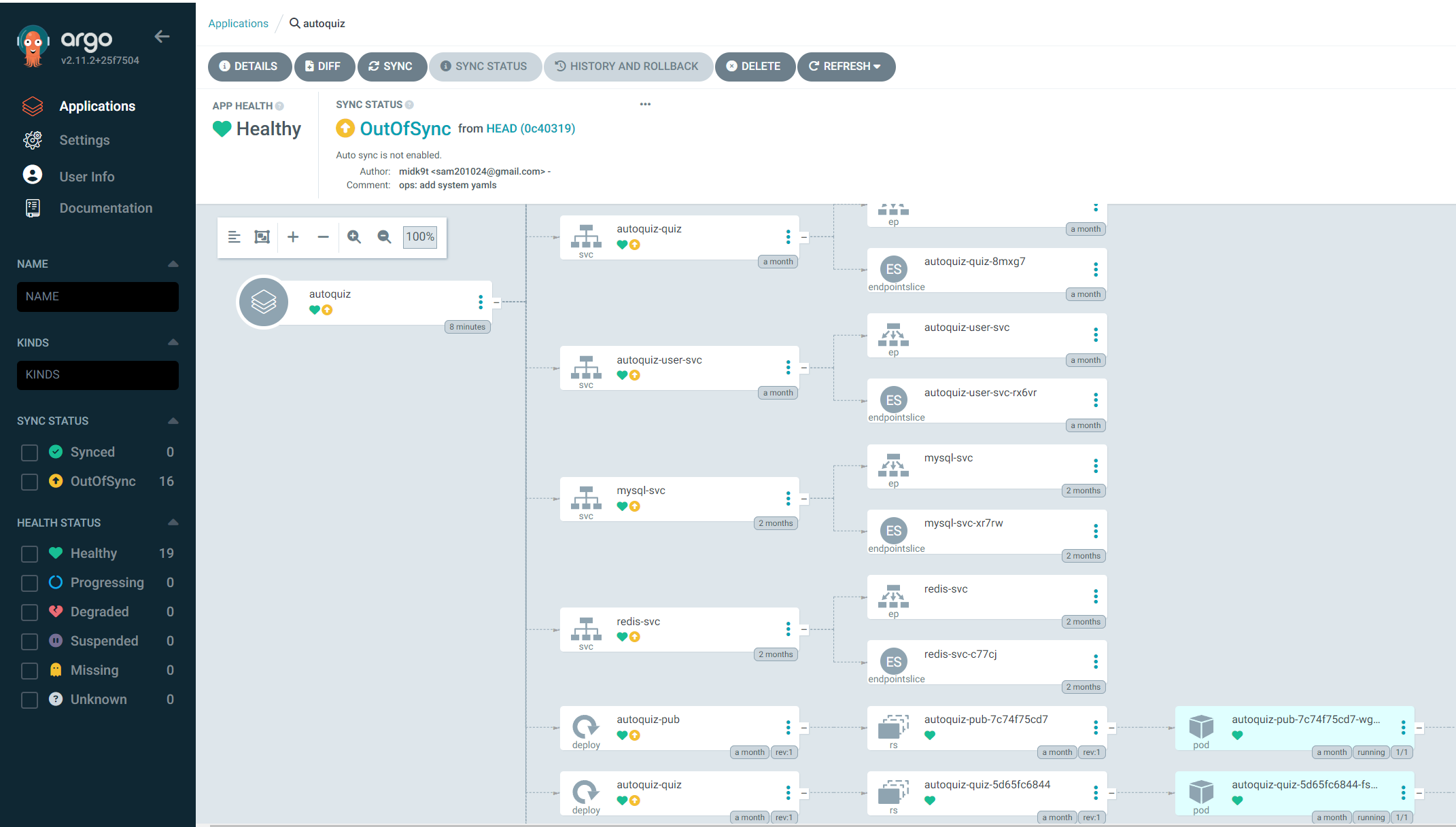The height and width of the screenshot is (827, 1456).
Task: Click the compact tree layout icon
Action: 234,236
